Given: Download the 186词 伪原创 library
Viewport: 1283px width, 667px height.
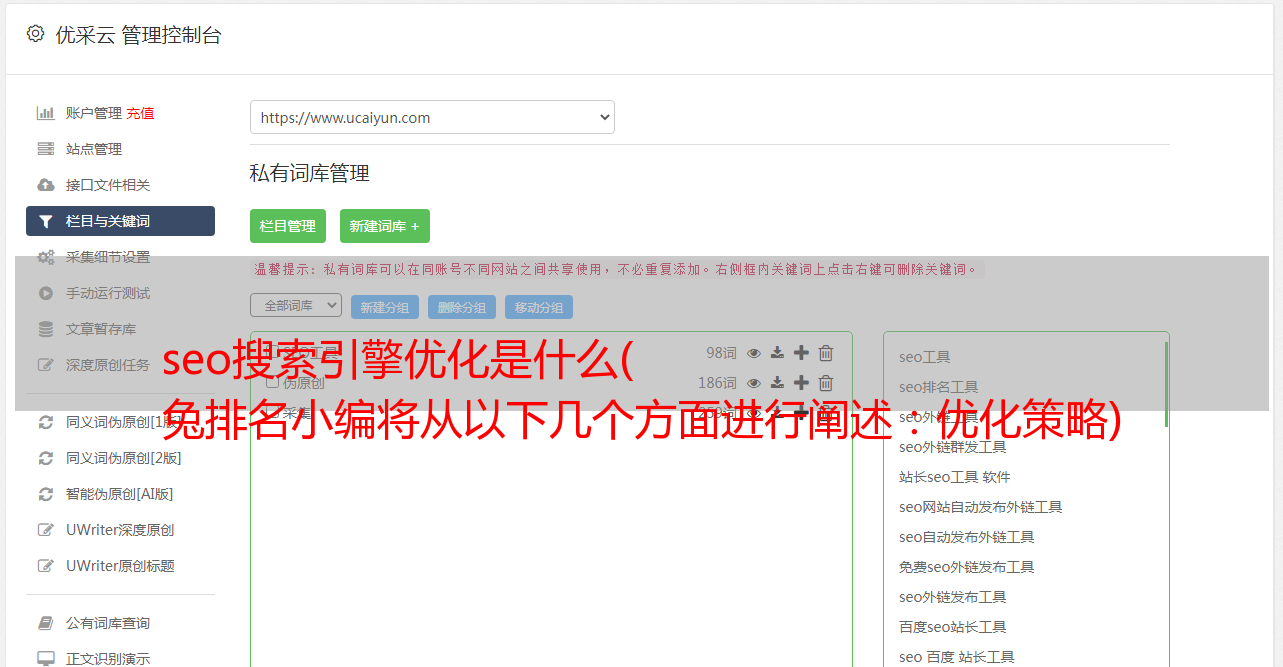Looking at the screenshot, I should pyautogui.click(x=777, y=382).
